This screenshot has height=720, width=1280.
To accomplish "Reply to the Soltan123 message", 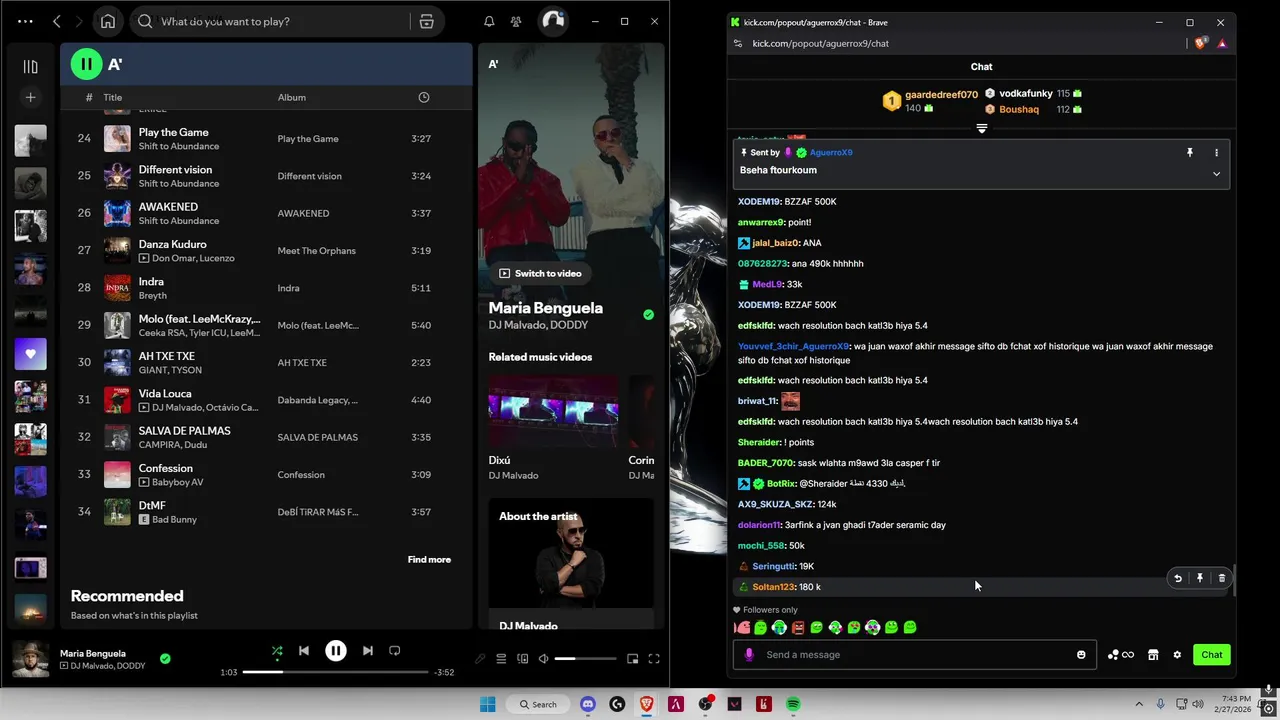I will click(x=1178, y=578).
